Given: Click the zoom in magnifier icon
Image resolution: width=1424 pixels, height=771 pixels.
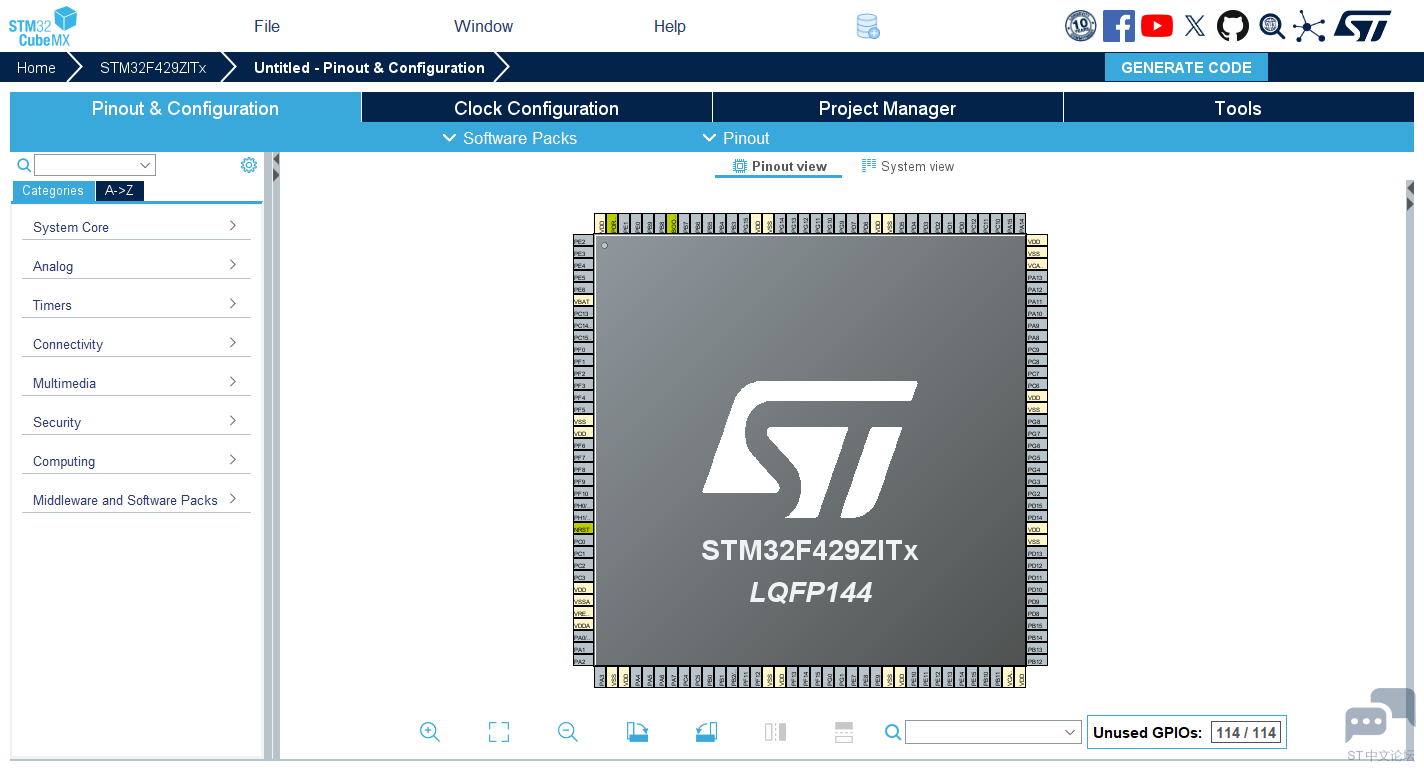Looking at the screenshot, I should tap(430, 732).
